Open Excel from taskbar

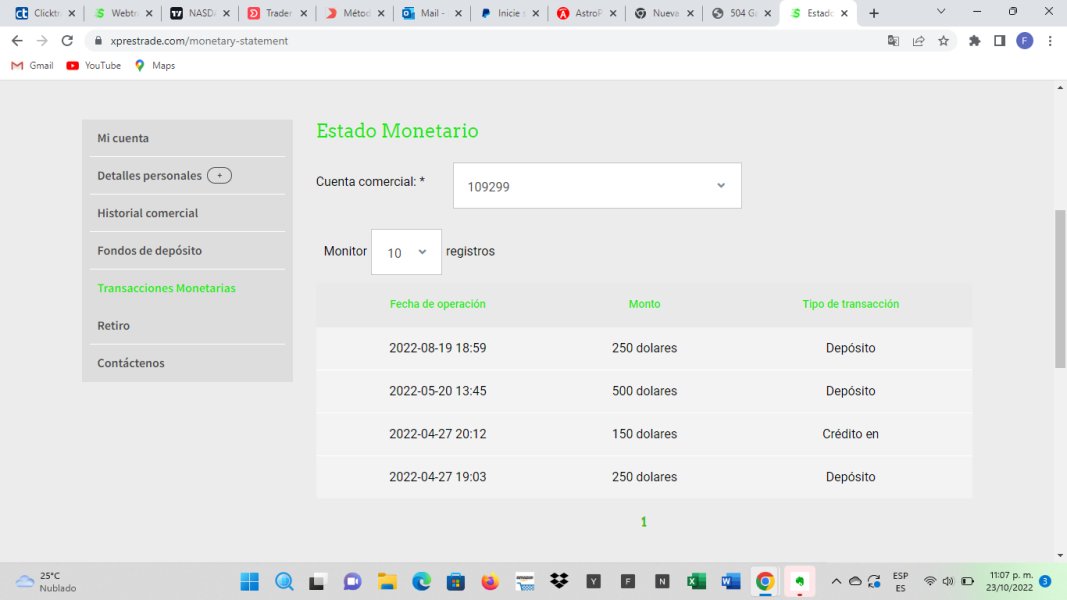pos(696,582)
